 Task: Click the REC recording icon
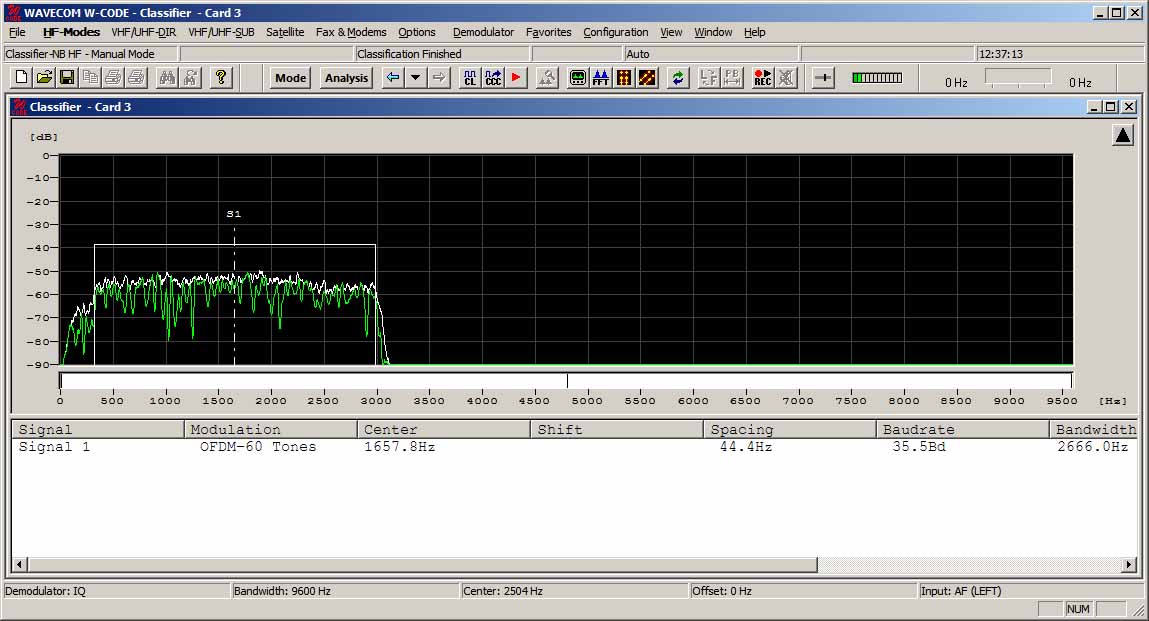click(763, 78)
